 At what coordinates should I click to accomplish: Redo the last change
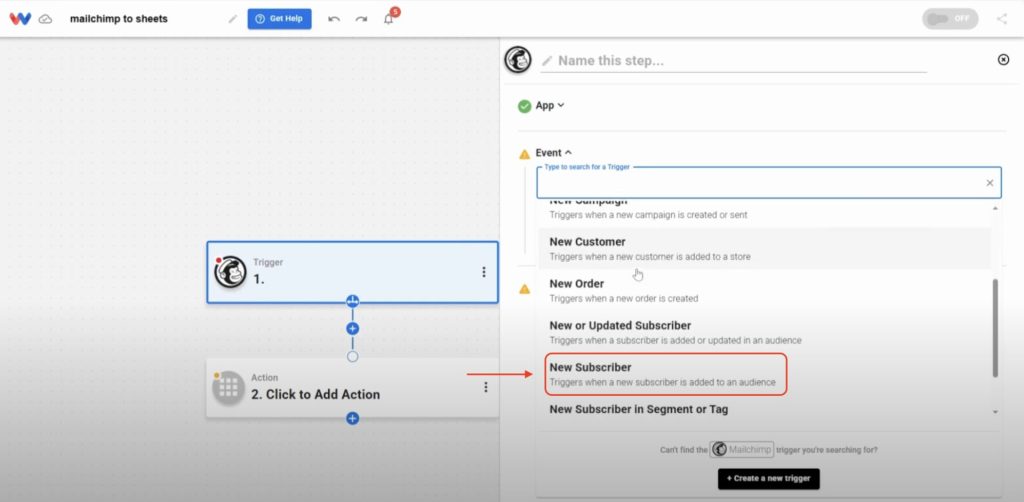tap(361, 19)
